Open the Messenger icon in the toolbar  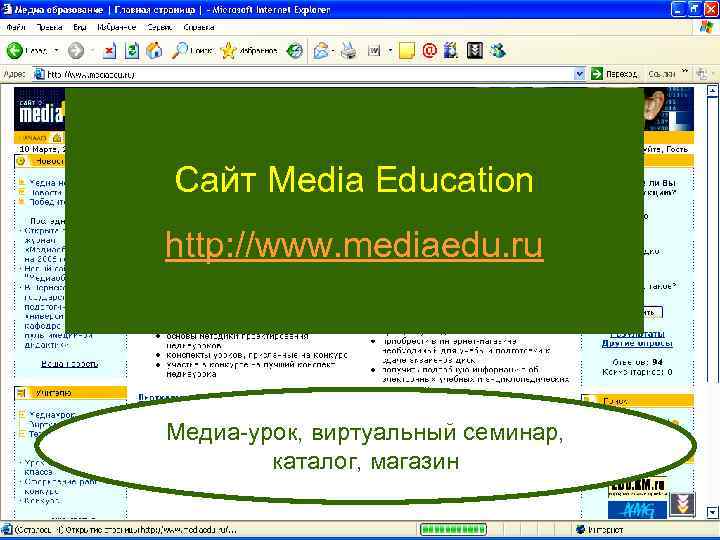(x=497, y=51)
